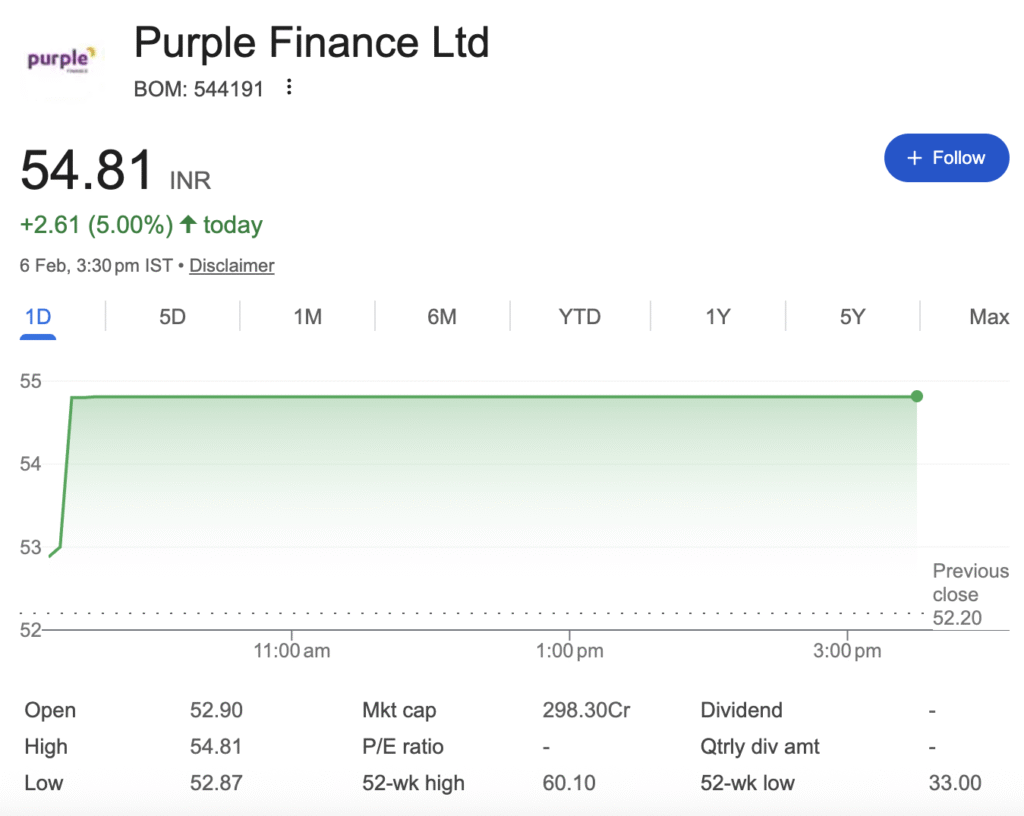Click the plus icon on the Follow button
This screenshot has height=816, width=1024.
point(913,158)
